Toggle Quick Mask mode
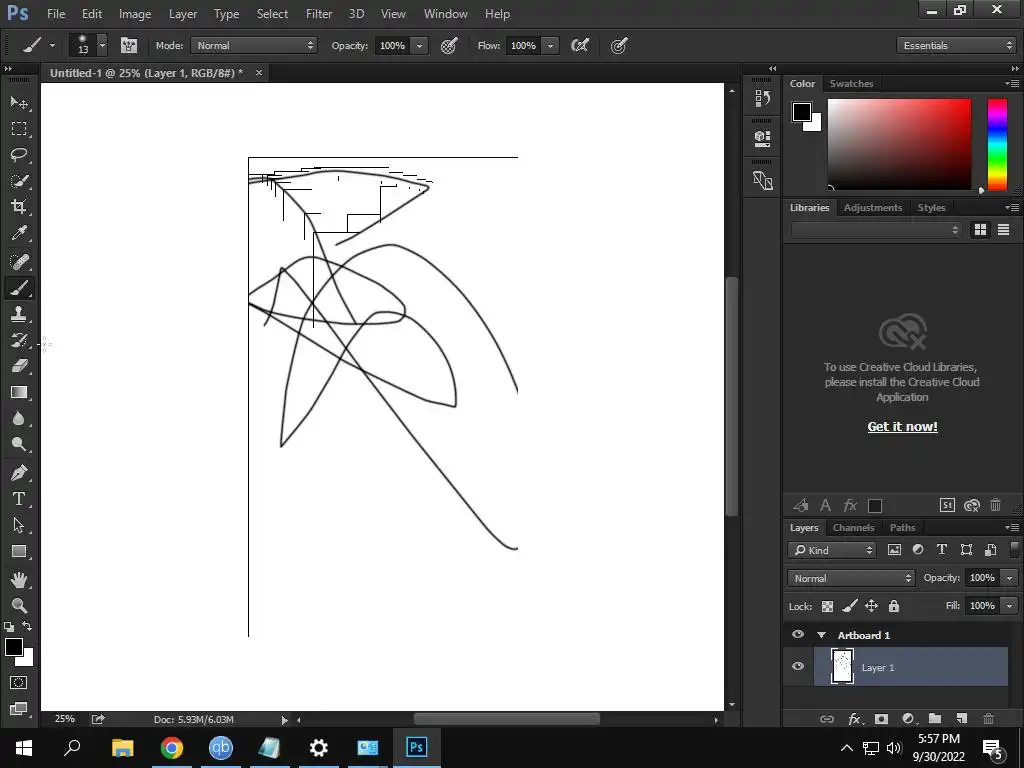The image size is (1024, 768). (x=19, y=682)
